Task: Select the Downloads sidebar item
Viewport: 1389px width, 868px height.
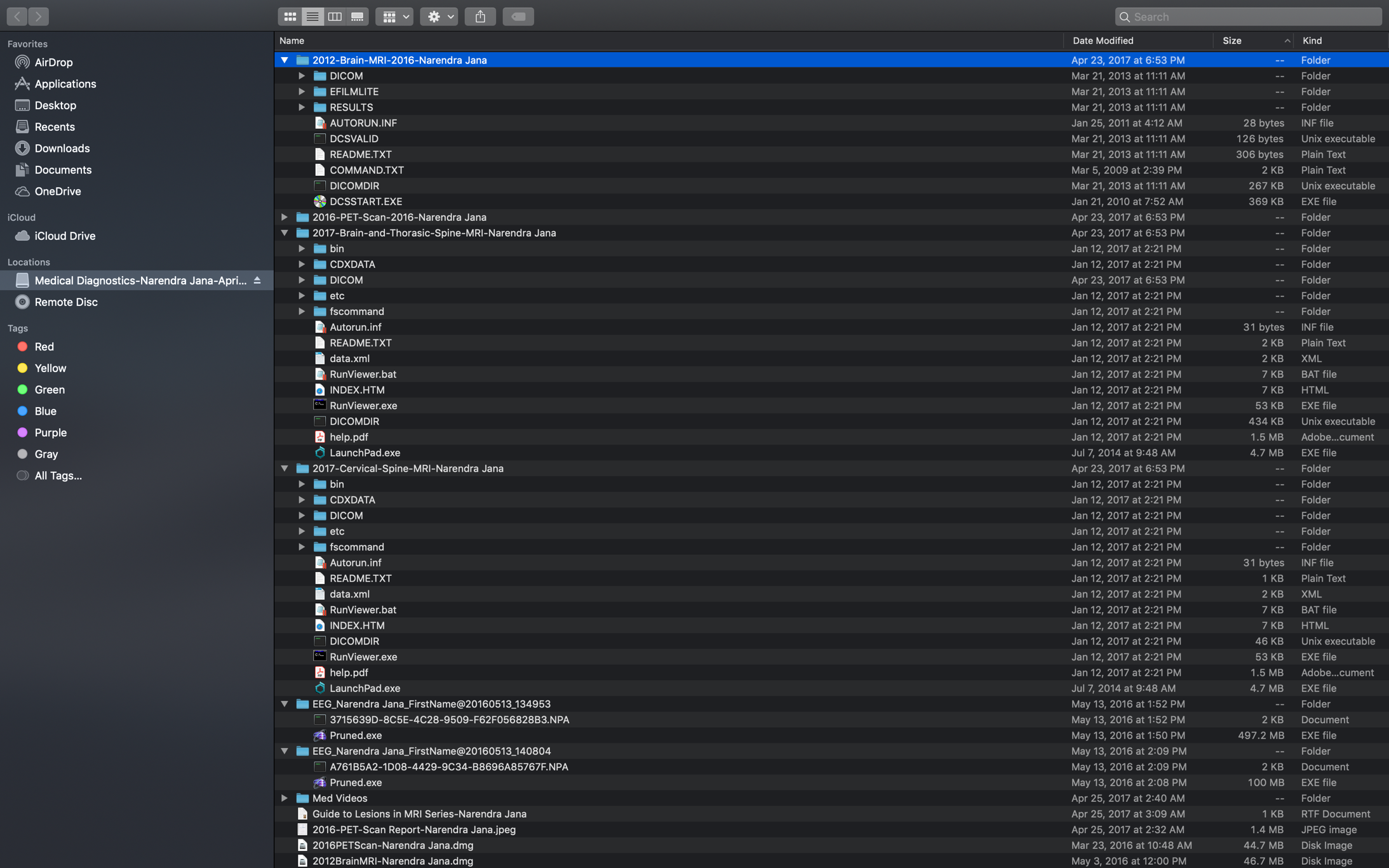Action: pyautogui.click(x=62, y=148)
